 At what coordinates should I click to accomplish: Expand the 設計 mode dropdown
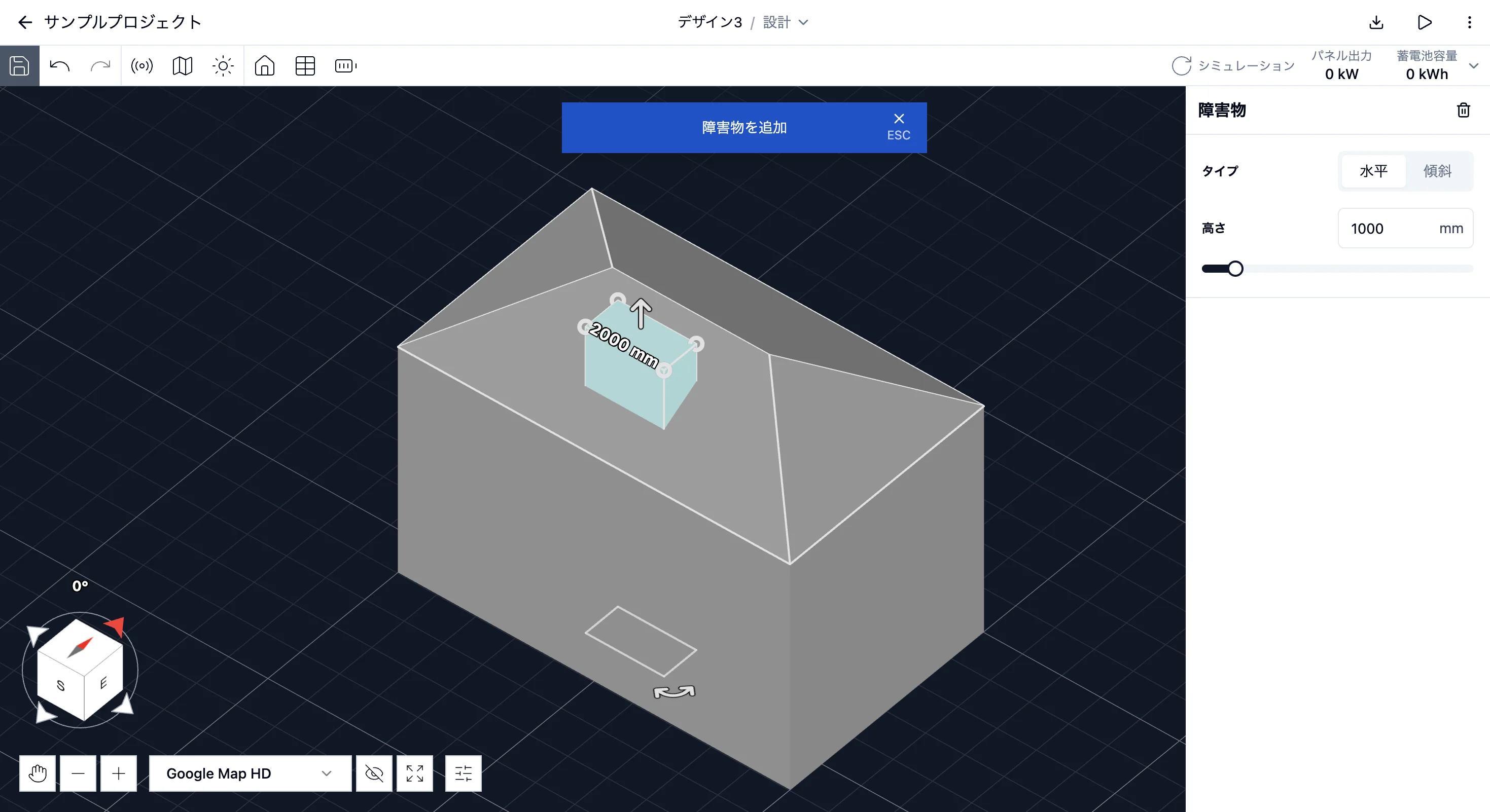pyautogui.click(x=786, y=22)
